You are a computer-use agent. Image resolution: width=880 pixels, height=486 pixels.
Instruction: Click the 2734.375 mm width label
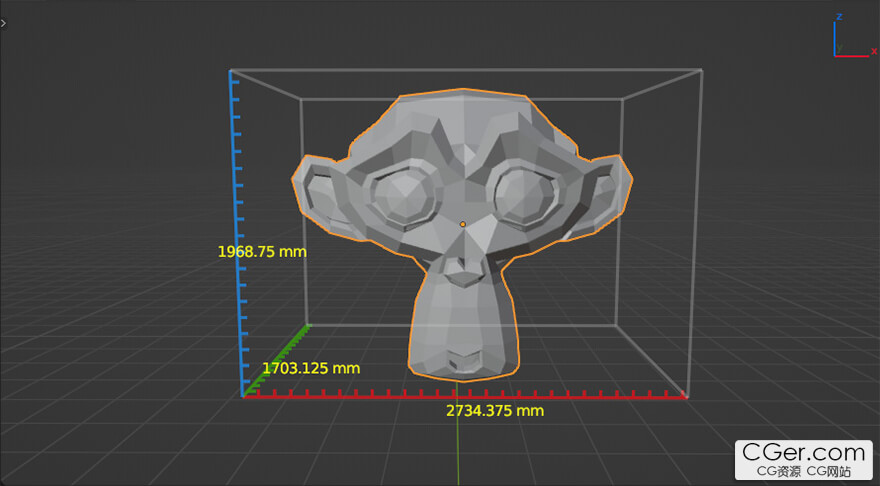coord(494,411)
